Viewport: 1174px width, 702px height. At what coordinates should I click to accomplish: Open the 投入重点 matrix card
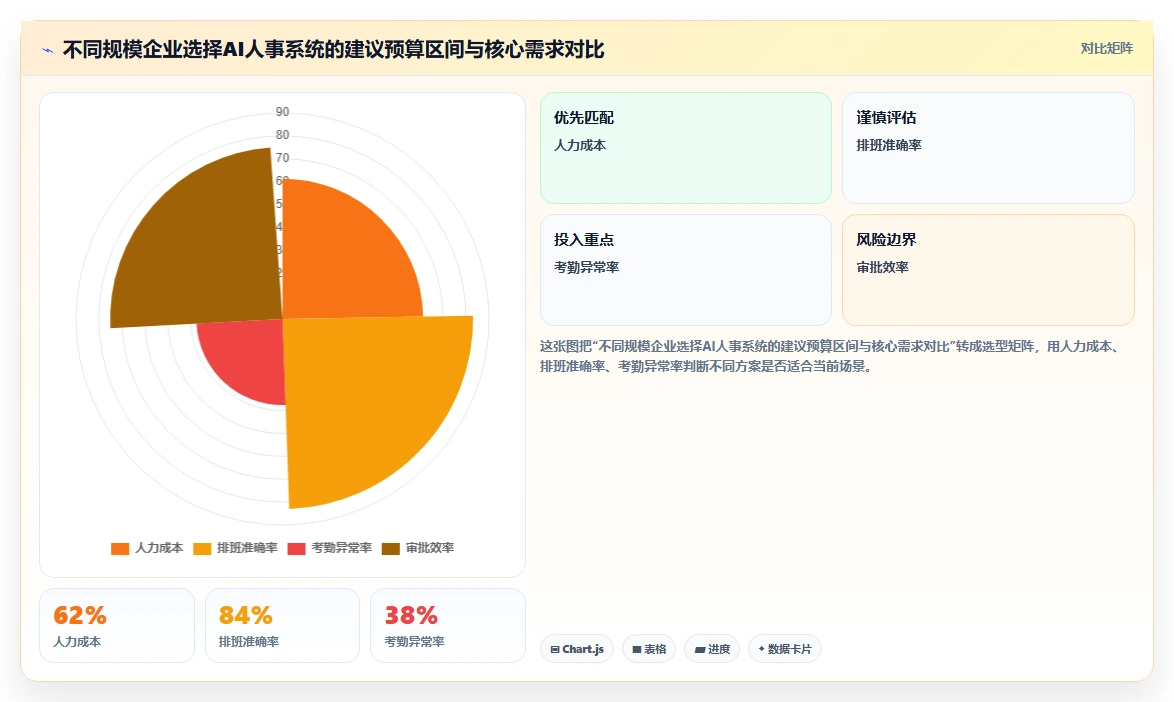[x=686, y=270]
